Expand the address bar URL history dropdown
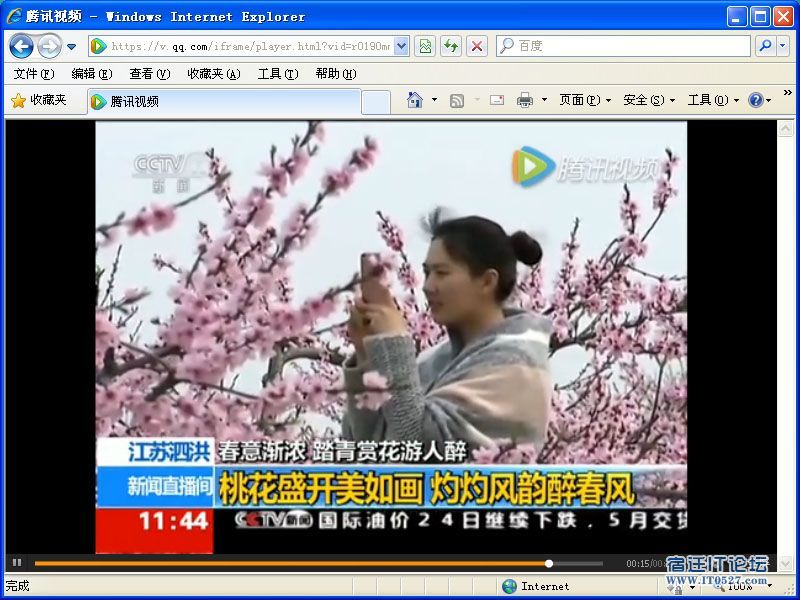The width and height of the screenshot is (800, 600). point(402,46)
